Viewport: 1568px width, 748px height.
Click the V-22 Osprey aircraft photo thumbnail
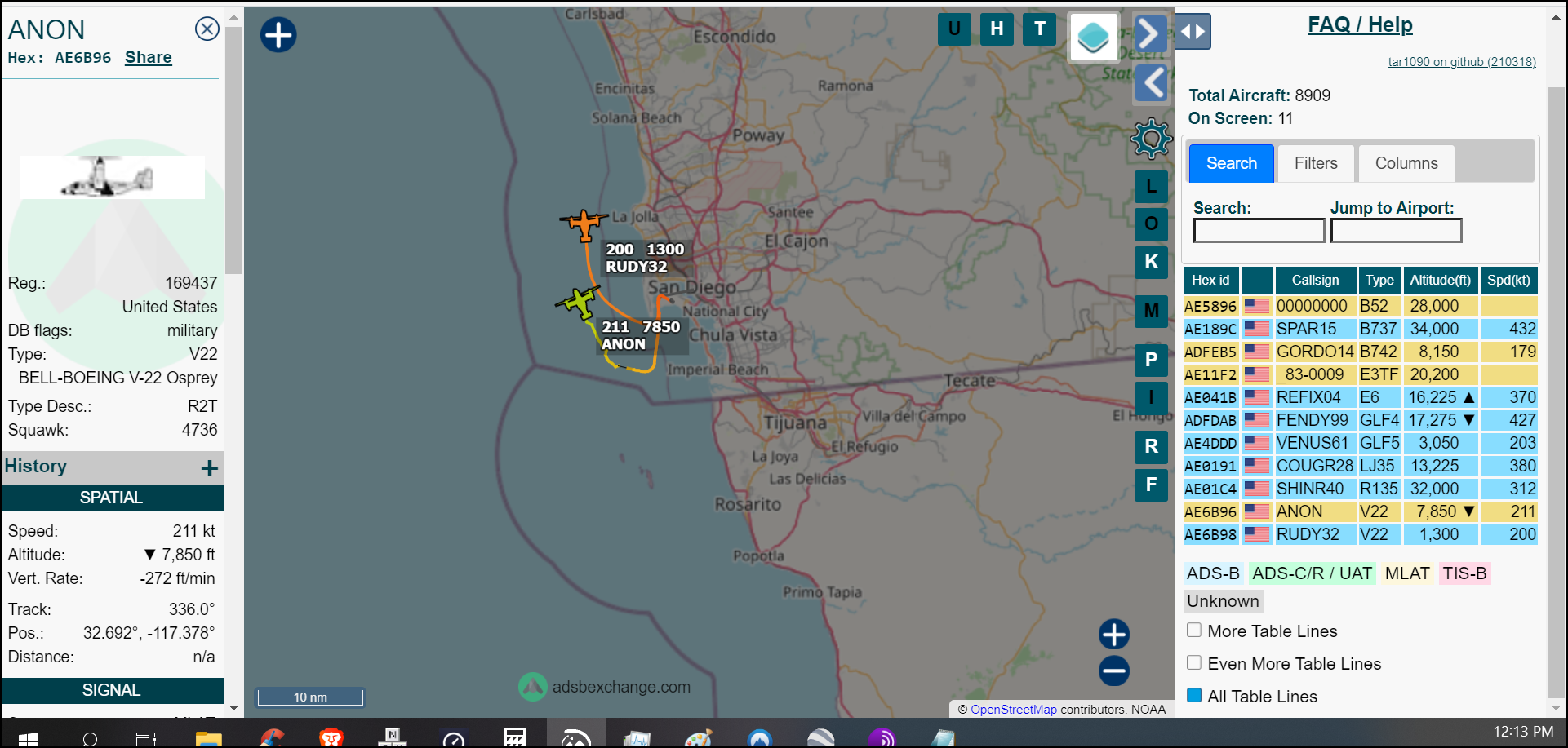113,177
